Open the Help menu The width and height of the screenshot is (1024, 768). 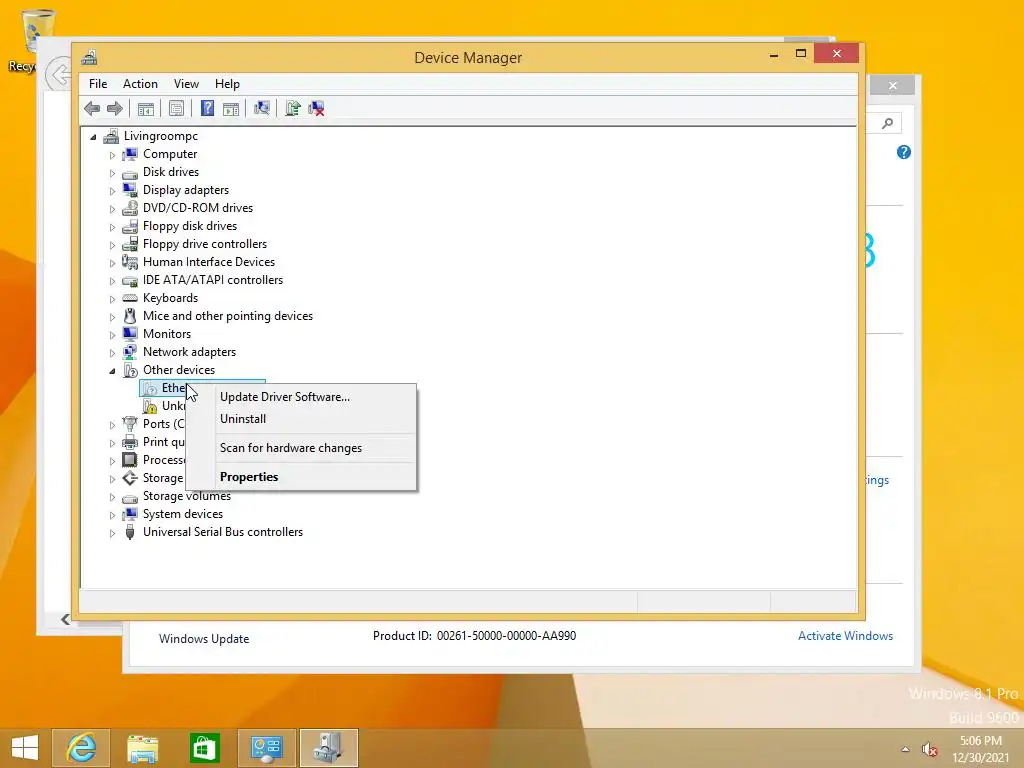pos(227,84)
